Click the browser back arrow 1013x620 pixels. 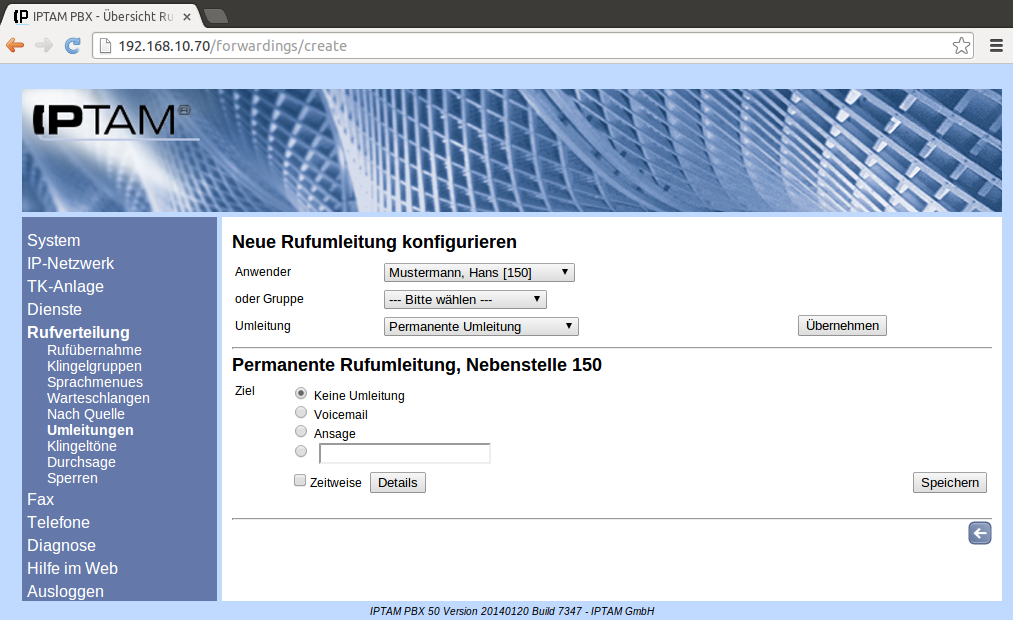pos(15,46)
